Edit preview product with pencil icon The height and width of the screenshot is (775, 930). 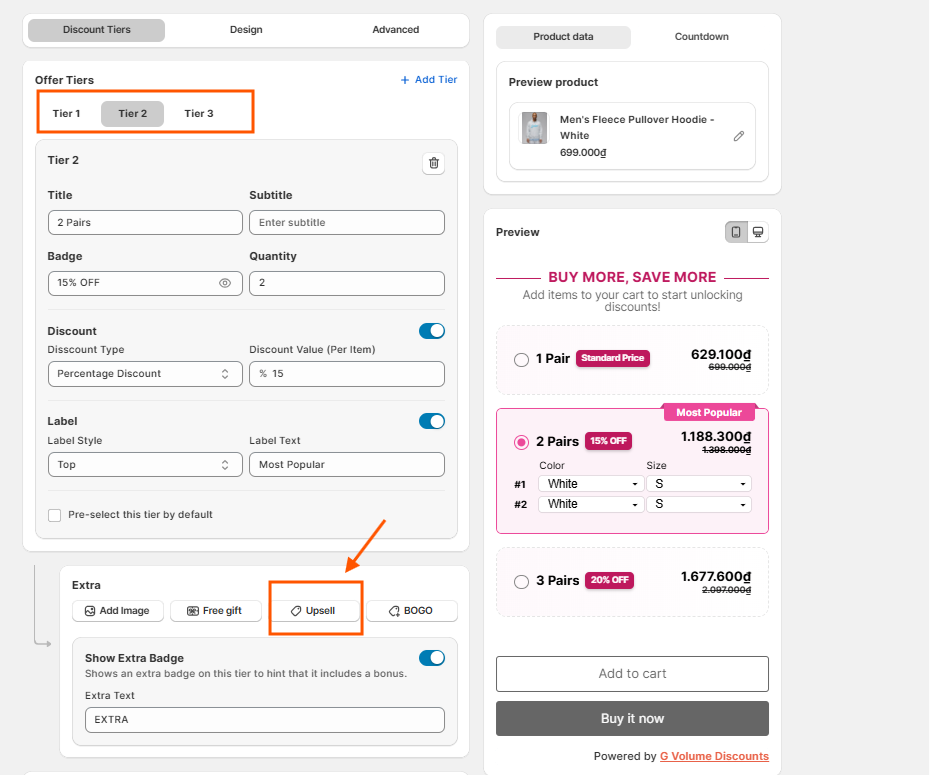[738, 136]
